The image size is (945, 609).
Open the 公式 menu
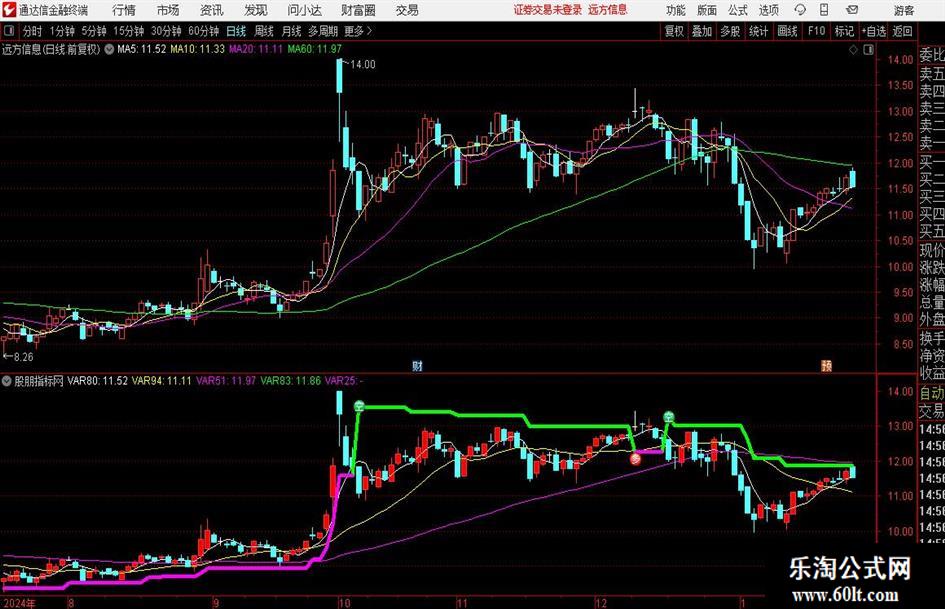[x=738, y=10]
